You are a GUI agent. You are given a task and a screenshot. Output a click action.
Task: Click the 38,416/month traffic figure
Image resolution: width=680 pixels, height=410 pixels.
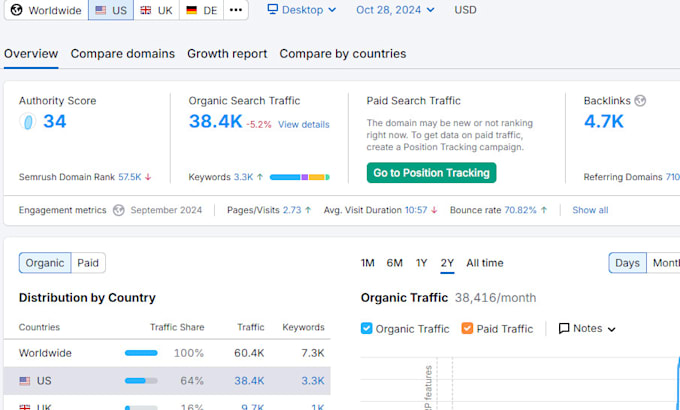coord(495,298)
